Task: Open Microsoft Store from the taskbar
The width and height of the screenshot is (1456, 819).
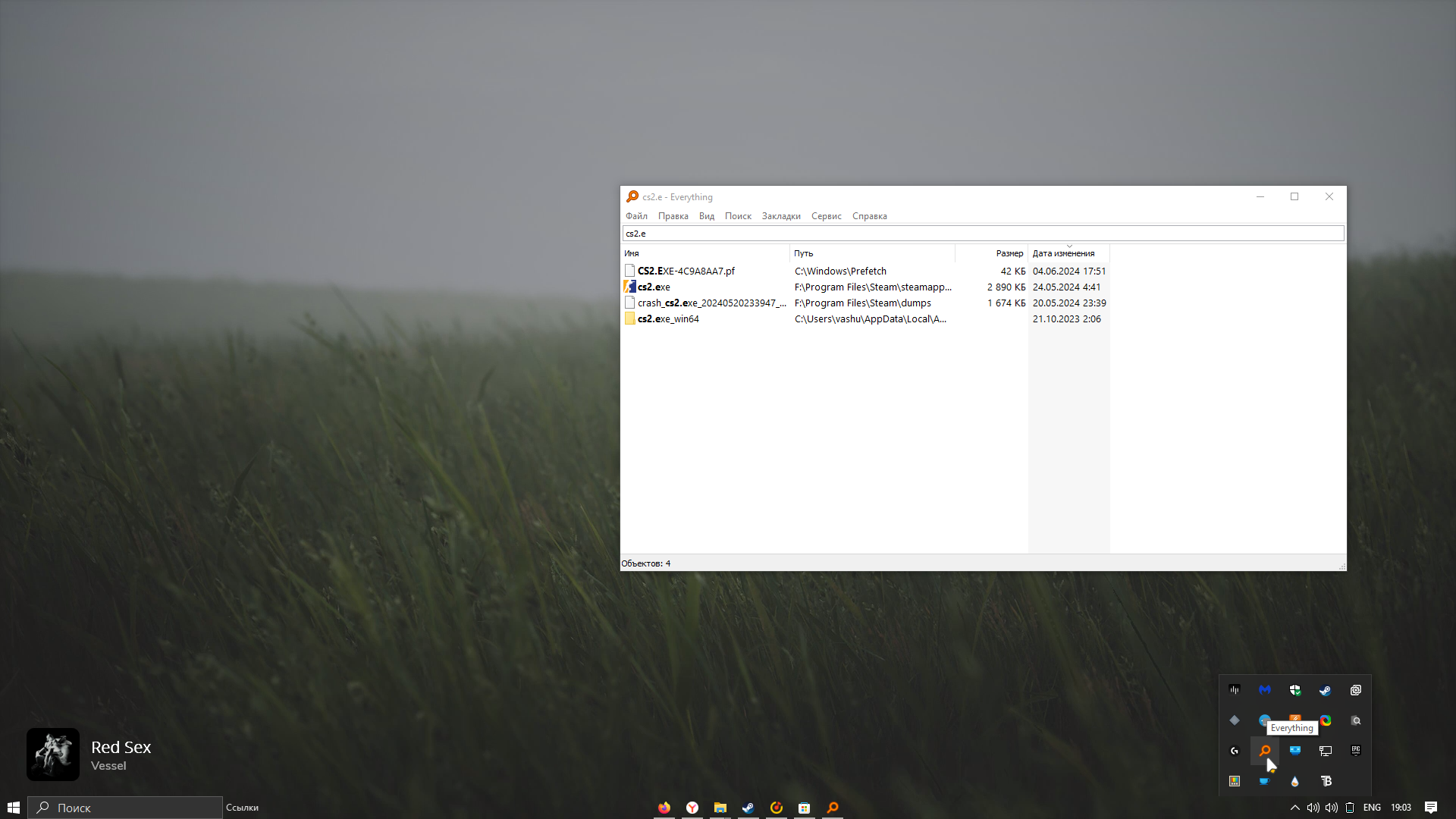Action: 804,808
